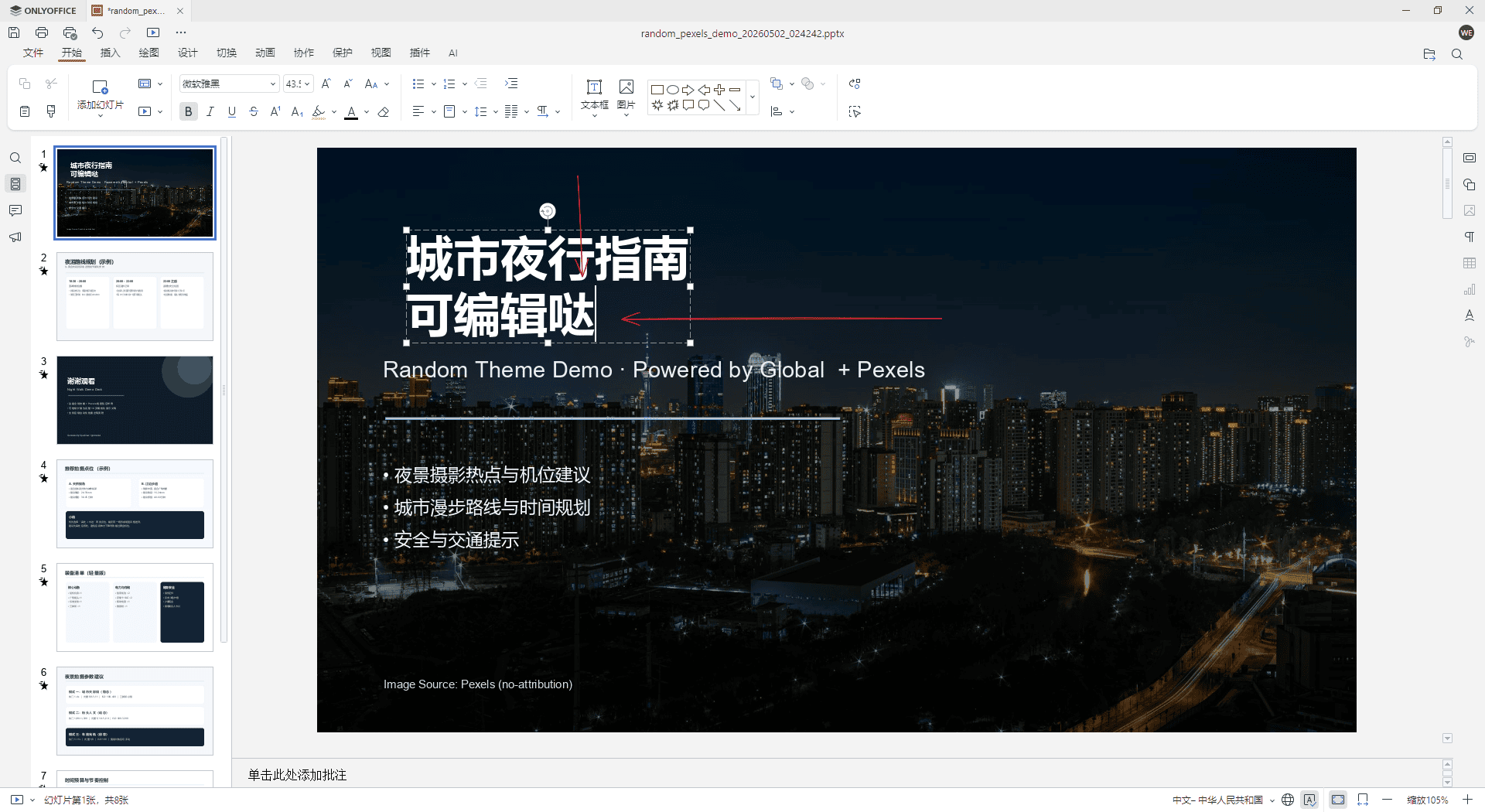Open the search panel in the left sidebar
1485x812 pixels.
pyautogui.click(x=15, y=158)
